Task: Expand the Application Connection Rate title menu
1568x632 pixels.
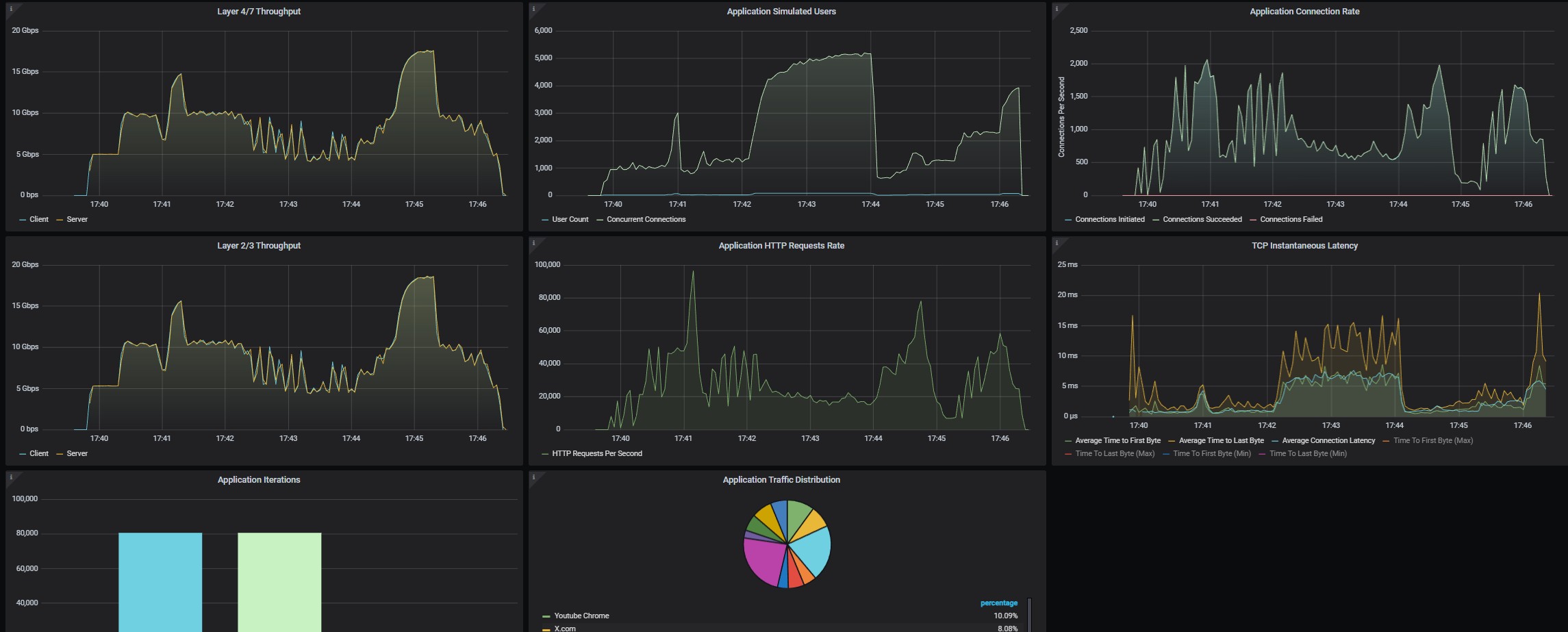Action: 1304,12
